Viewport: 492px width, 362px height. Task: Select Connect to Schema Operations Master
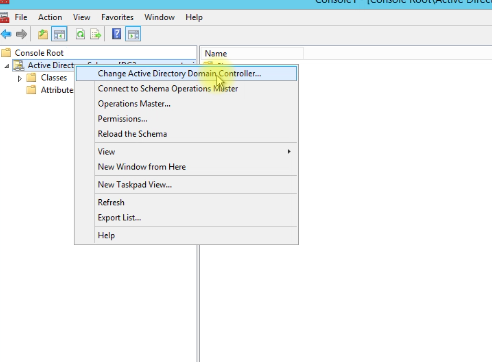point(186,89)
